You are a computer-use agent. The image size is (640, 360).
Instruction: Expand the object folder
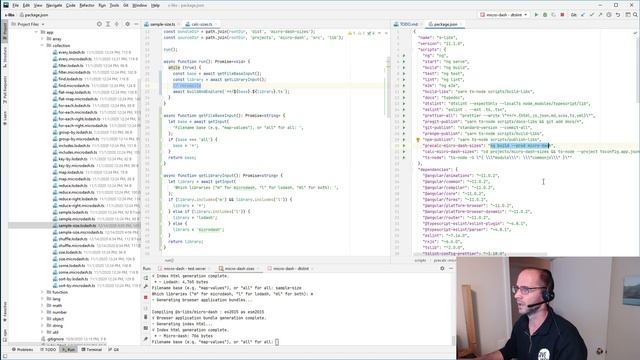(x=42, y=319)
